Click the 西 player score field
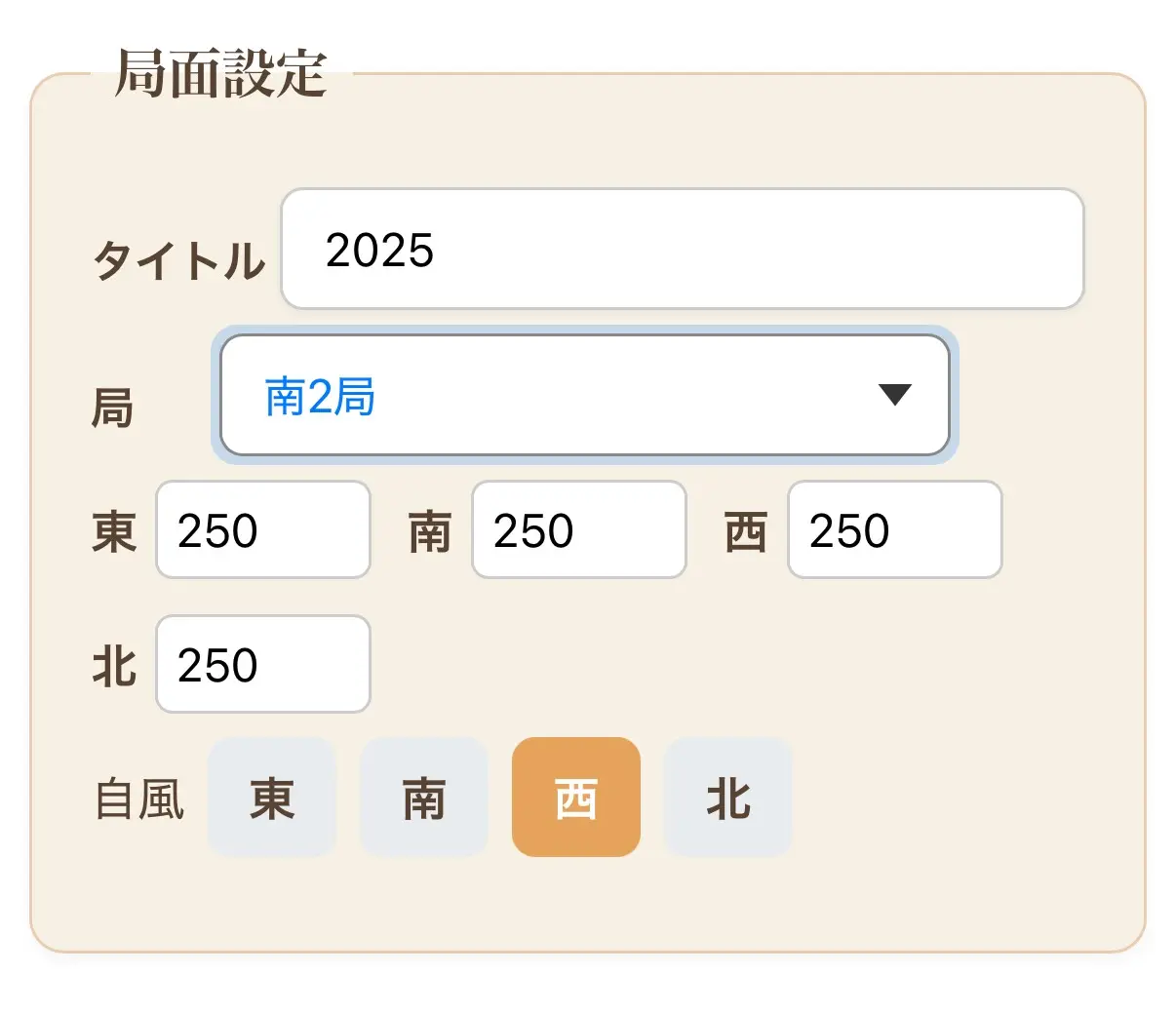1176x1013 pixels. (893, 529)
